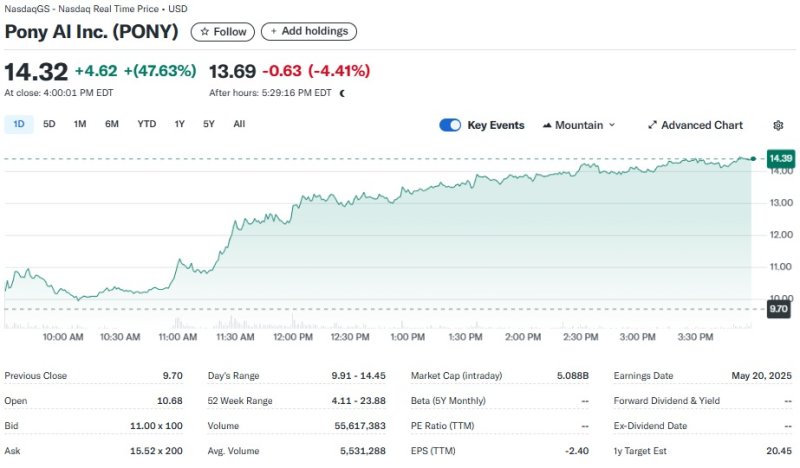Click the after hours price 13.69
This screenshot has width=800, height=468.
[x=232, y=71]
